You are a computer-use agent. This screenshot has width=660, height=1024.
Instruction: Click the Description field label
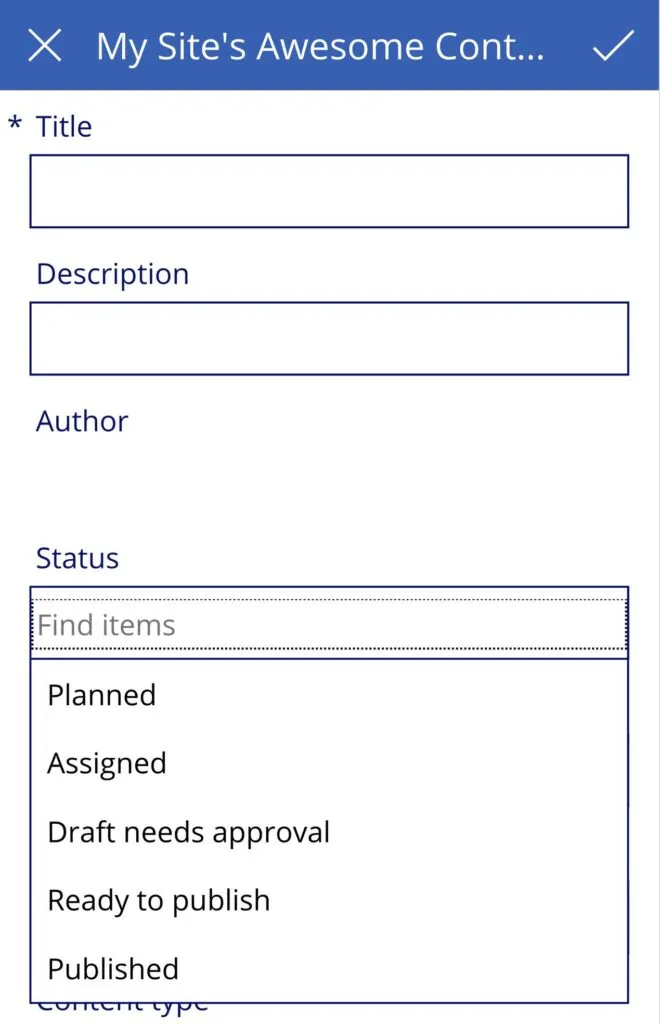coord(112,274)
